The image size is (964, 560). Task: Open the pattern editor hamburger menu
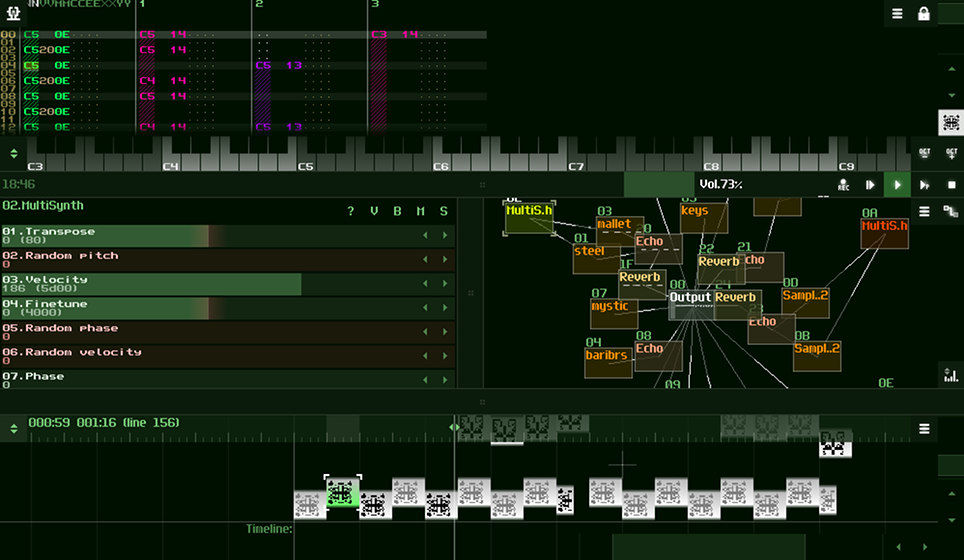[x=897, y=14]
